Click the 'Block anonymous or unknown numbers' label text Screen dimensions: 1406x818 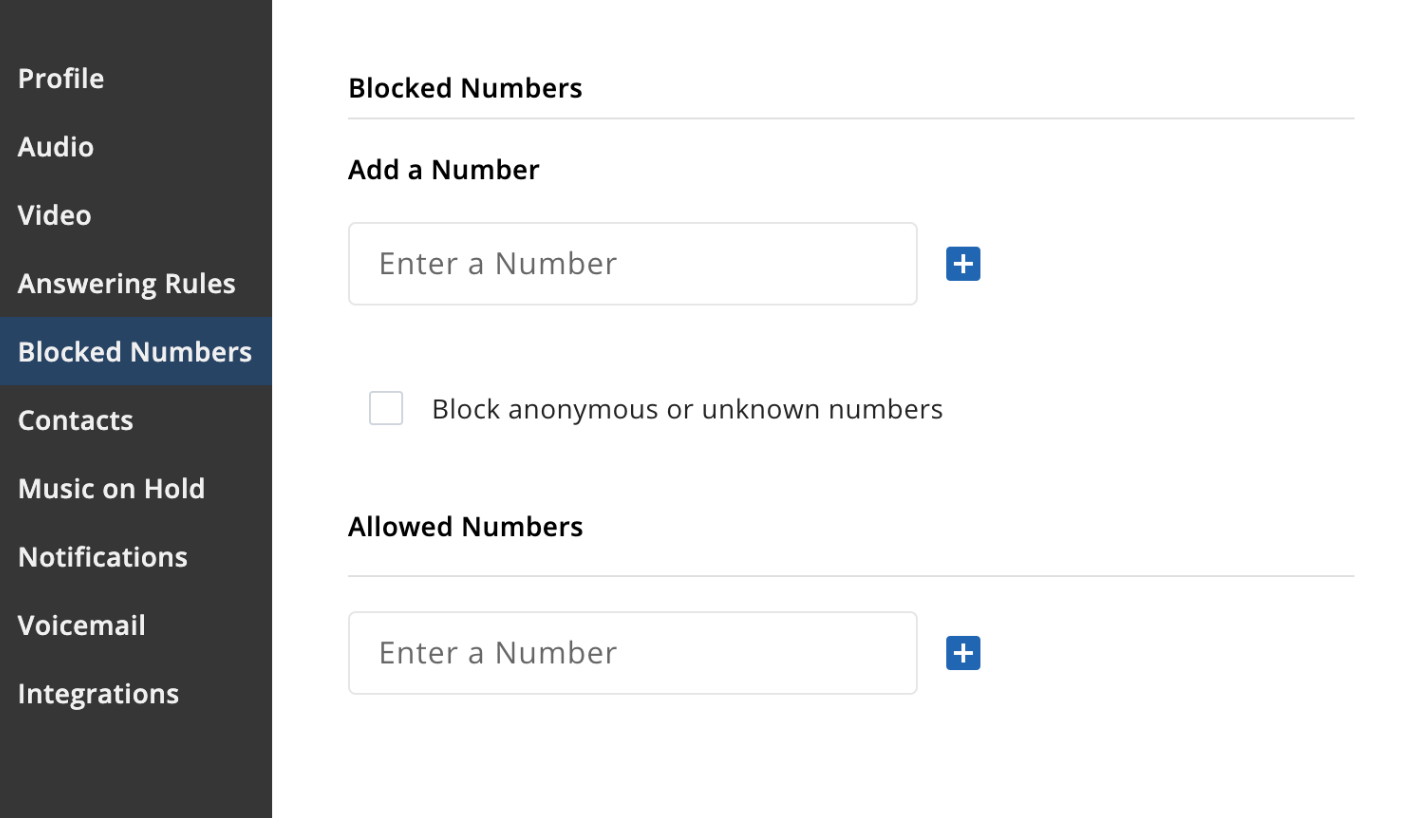(687, 409)
